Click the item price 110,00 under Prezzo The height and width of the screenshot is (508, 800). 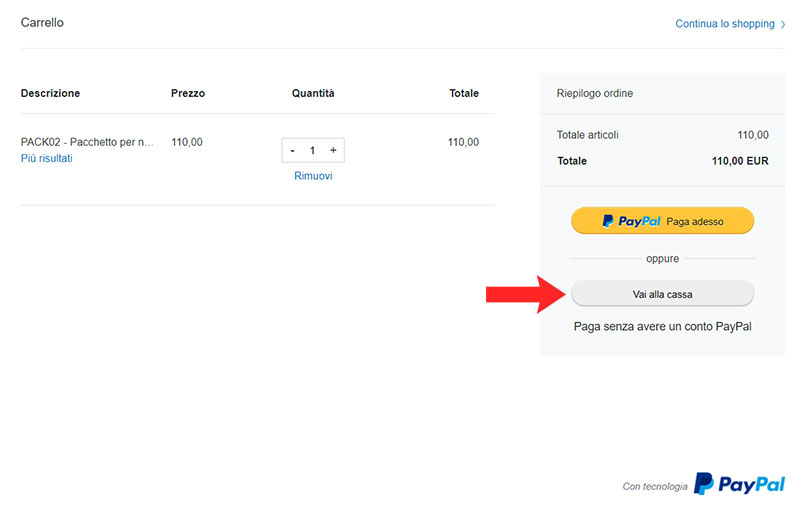click(x=187, y=142)
